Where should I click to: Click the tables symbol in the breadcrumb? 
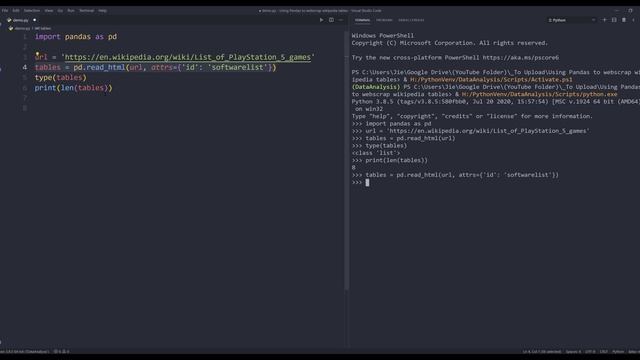click(x=43, y=29)
